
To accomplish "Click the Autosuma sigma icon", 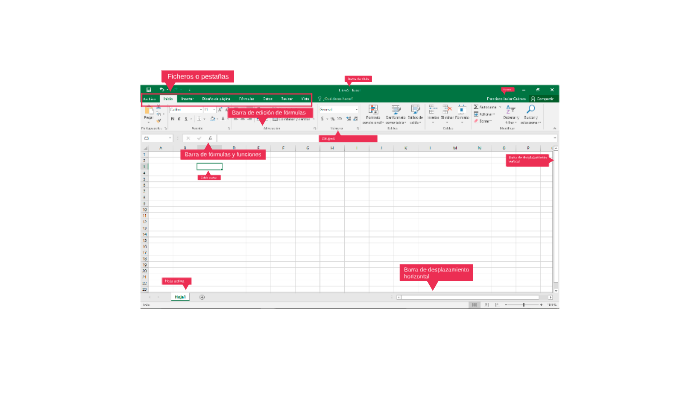I will pos(476,107).
